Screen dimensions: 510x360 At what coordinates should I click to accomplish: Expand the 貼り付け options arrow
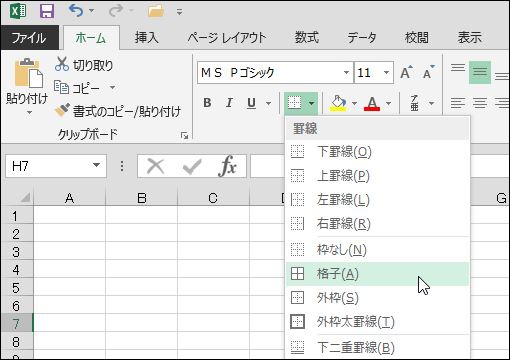pyautogui.click(x=29, y=113)
